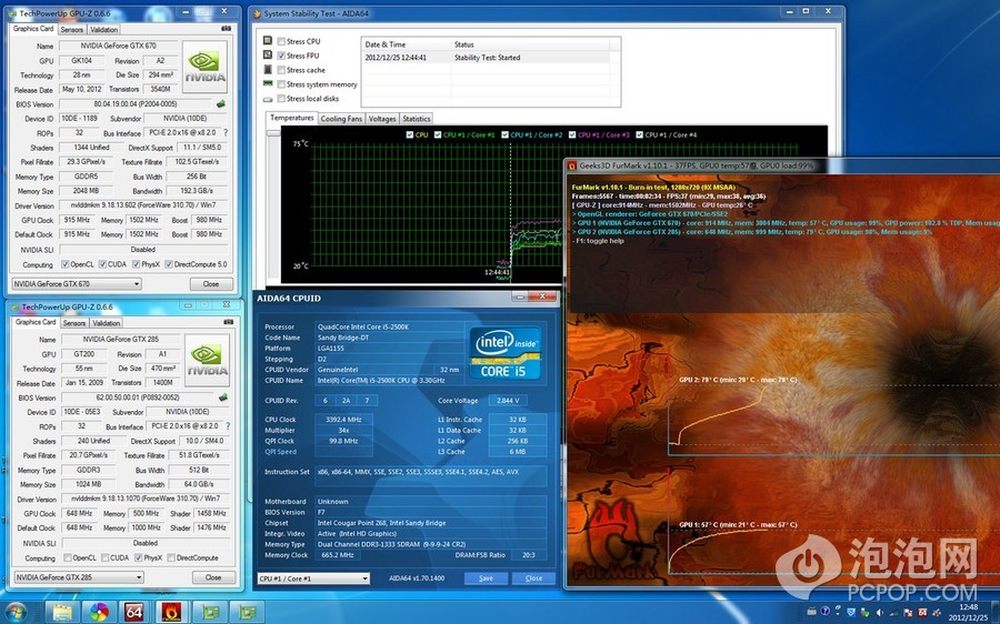Toggle the yellow CPU graph checkbox
1000x624 pixels.
click(x=409, y=135)
